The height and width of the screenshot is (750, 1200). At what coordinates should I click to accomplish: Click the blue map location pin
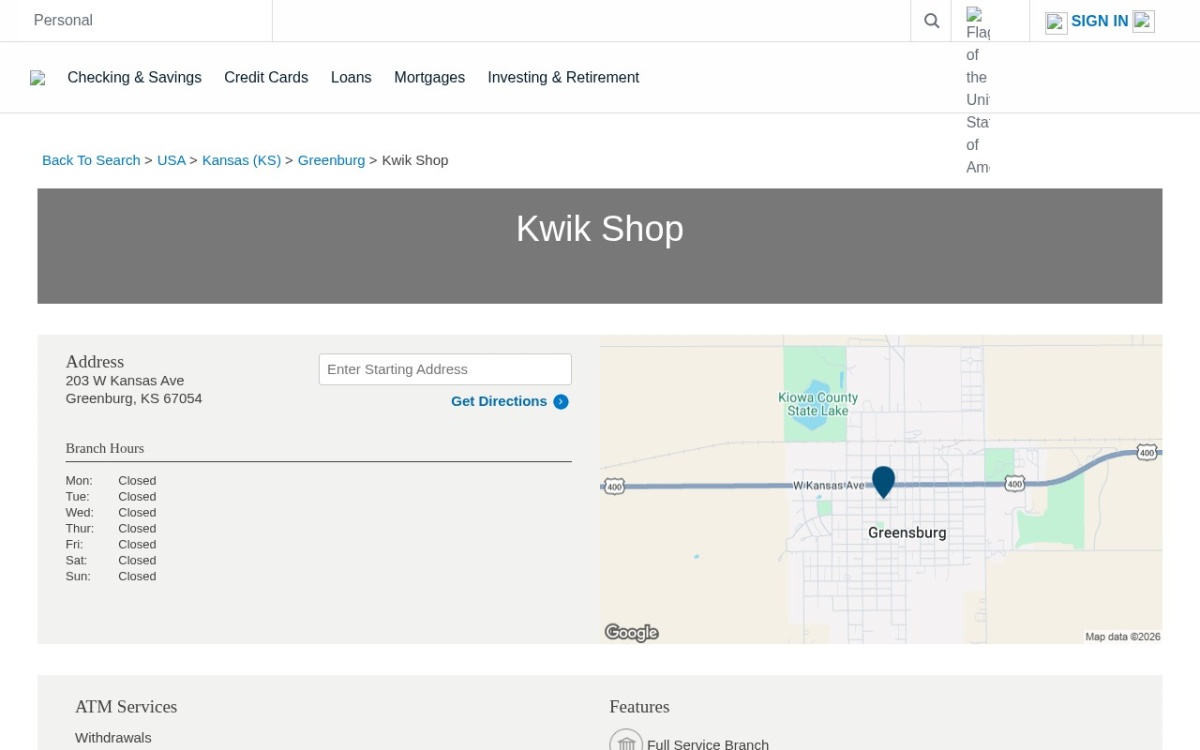[883, 482]
